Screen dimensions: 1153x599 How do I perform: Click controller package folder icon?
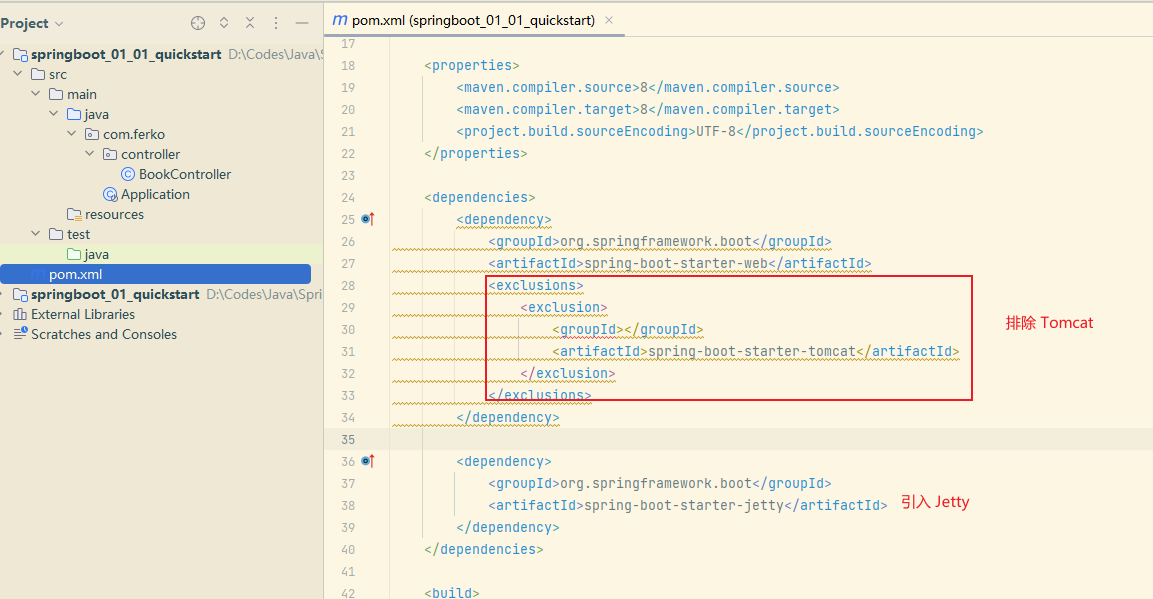click(x=110, y=154)
